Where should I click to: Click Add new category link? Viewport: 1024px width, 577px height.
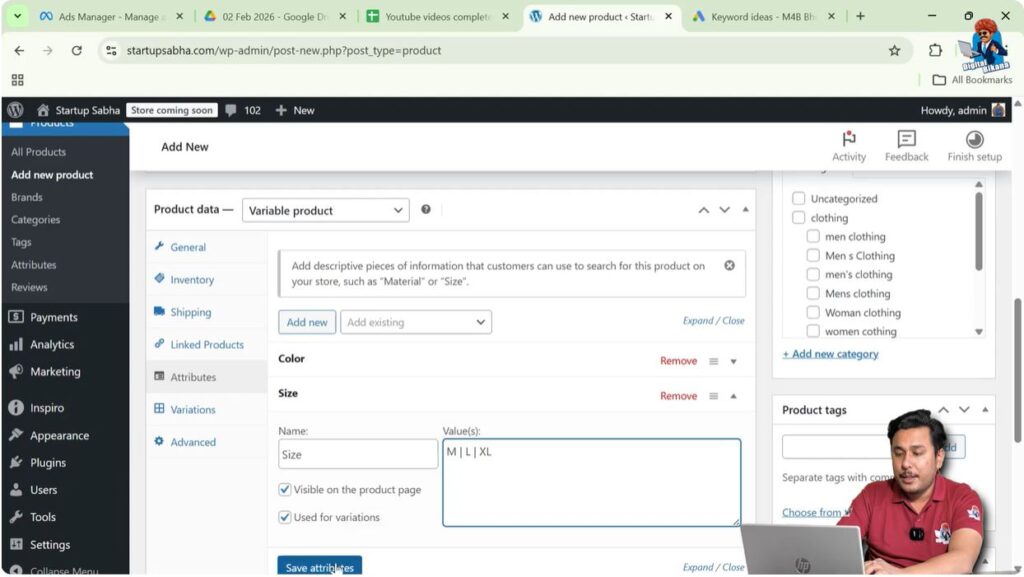[830, 354]
